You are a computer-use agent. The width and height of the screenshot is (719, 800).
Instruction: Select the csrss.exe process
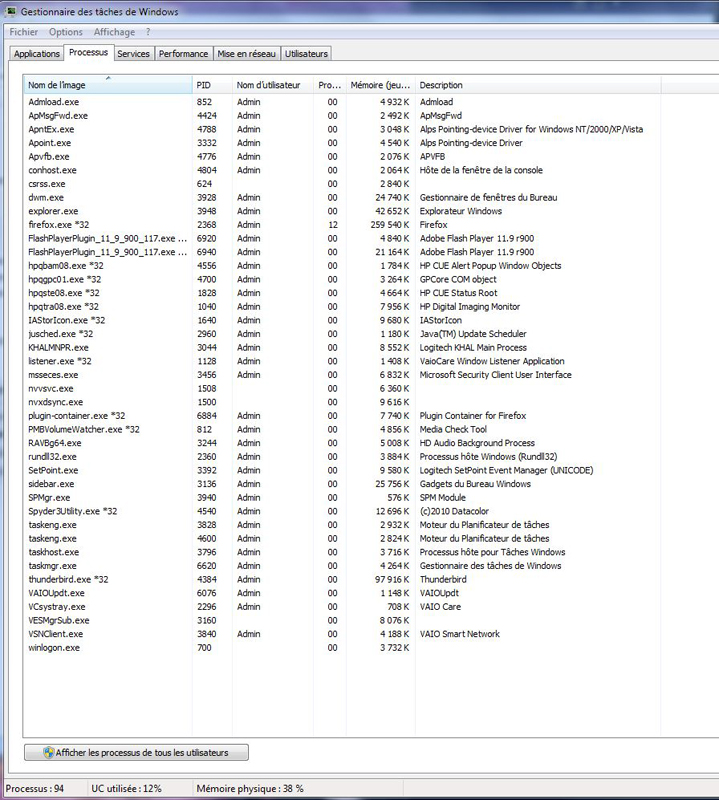tap(344, 184)
